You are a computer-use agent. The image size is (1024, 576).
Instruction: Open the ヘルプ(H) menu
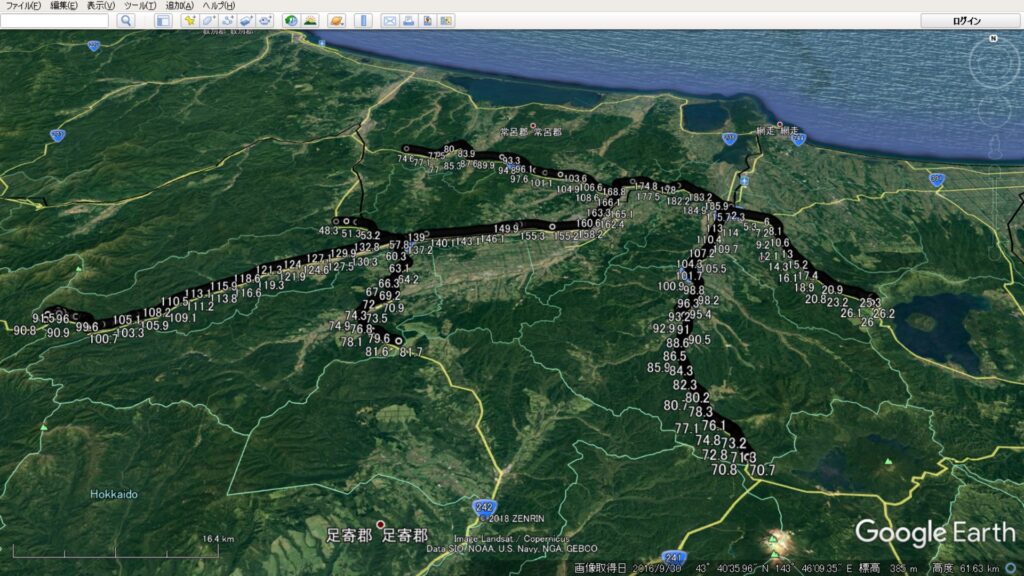[x=219, y=6]
